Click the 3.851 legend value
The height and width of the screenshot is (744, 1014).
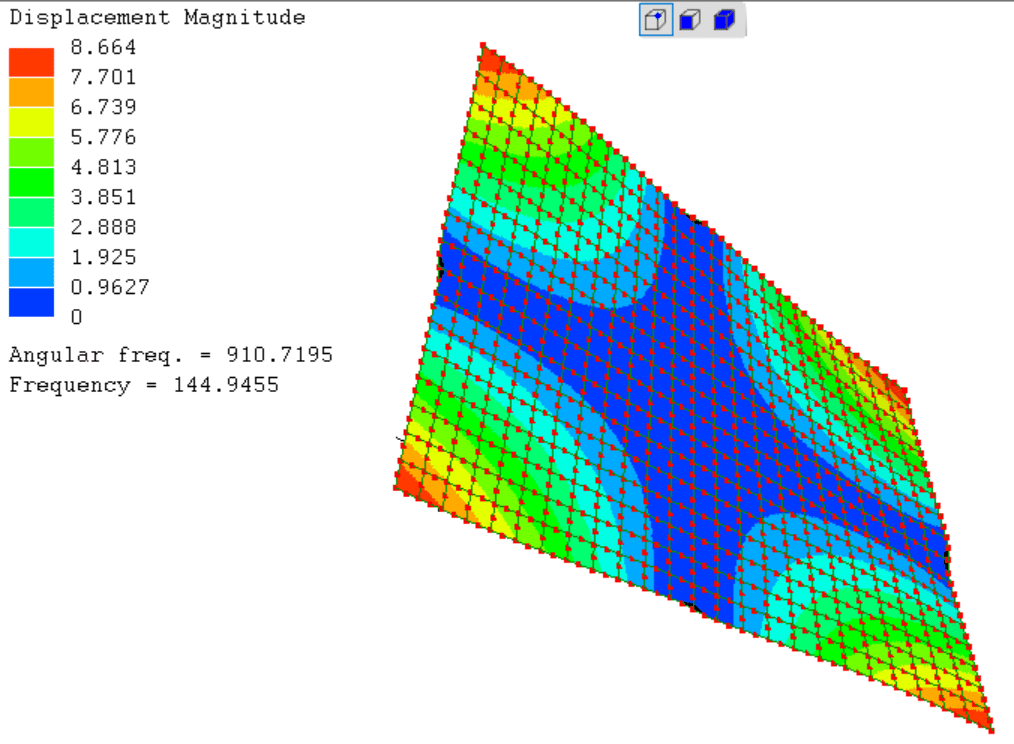[x=103, y=197]
